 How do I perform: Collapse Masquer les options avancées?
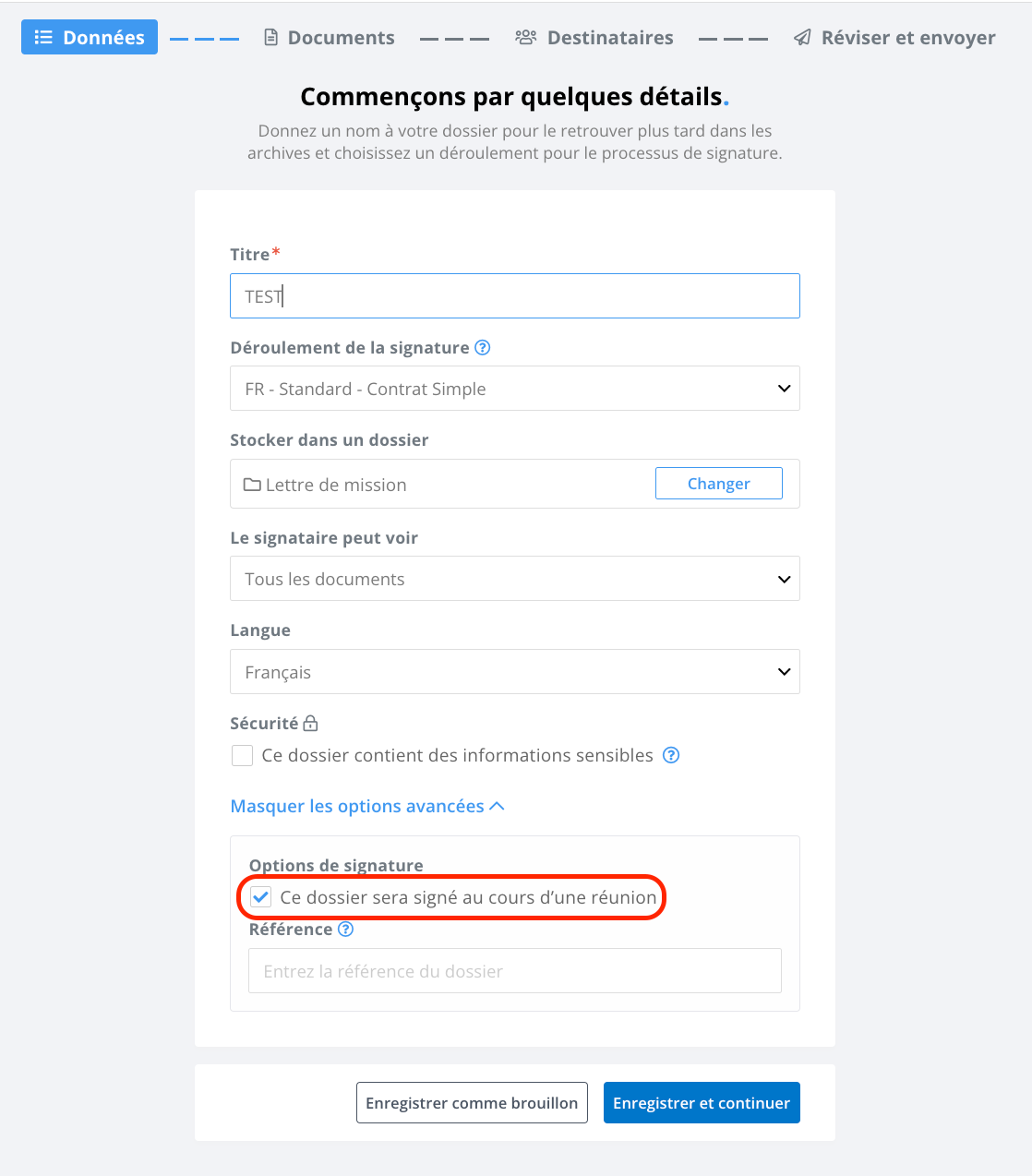(x=367, y=807)
